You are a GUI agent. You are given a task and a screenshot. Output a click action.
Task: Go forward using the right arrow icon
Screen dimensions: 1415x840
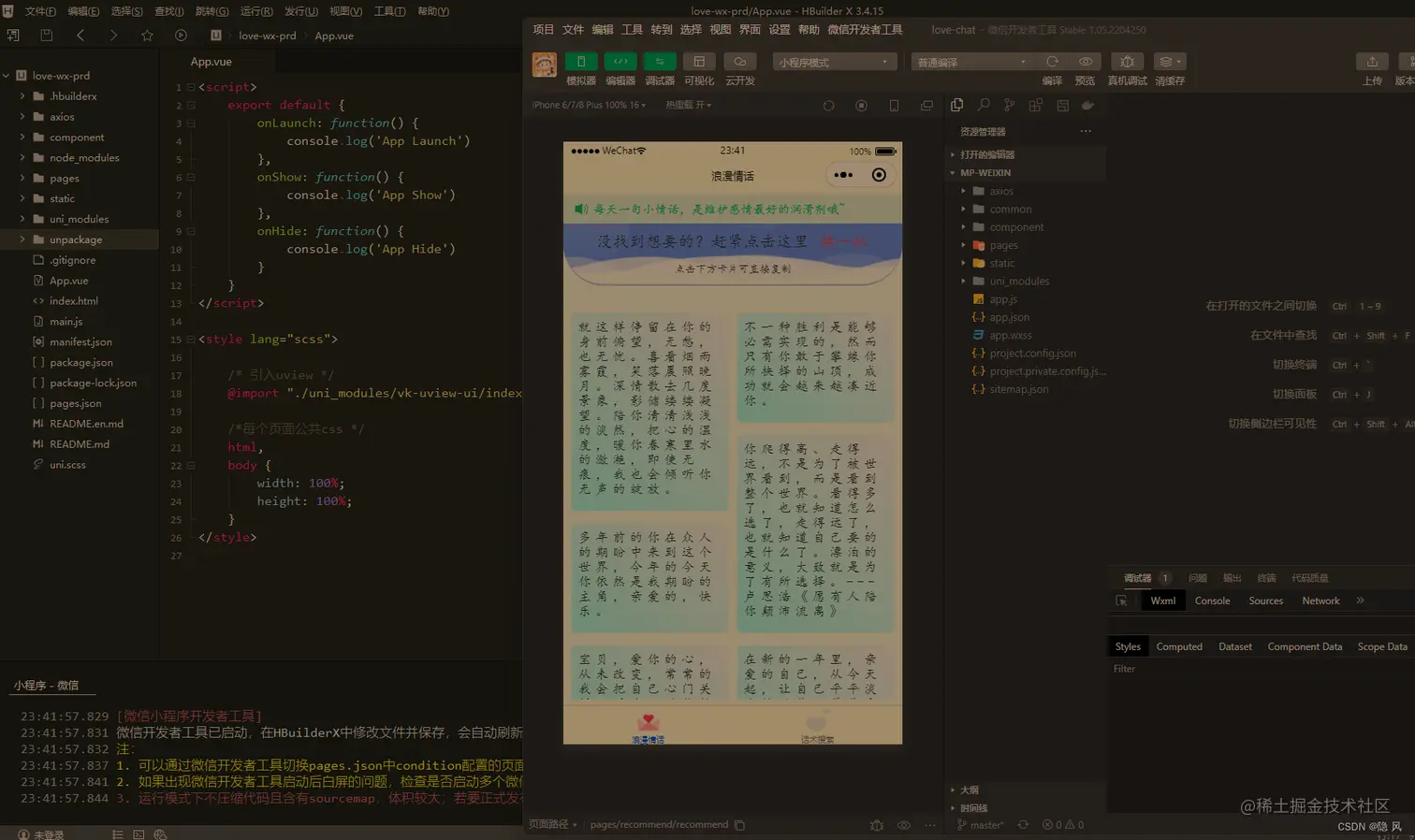(113, 36)
